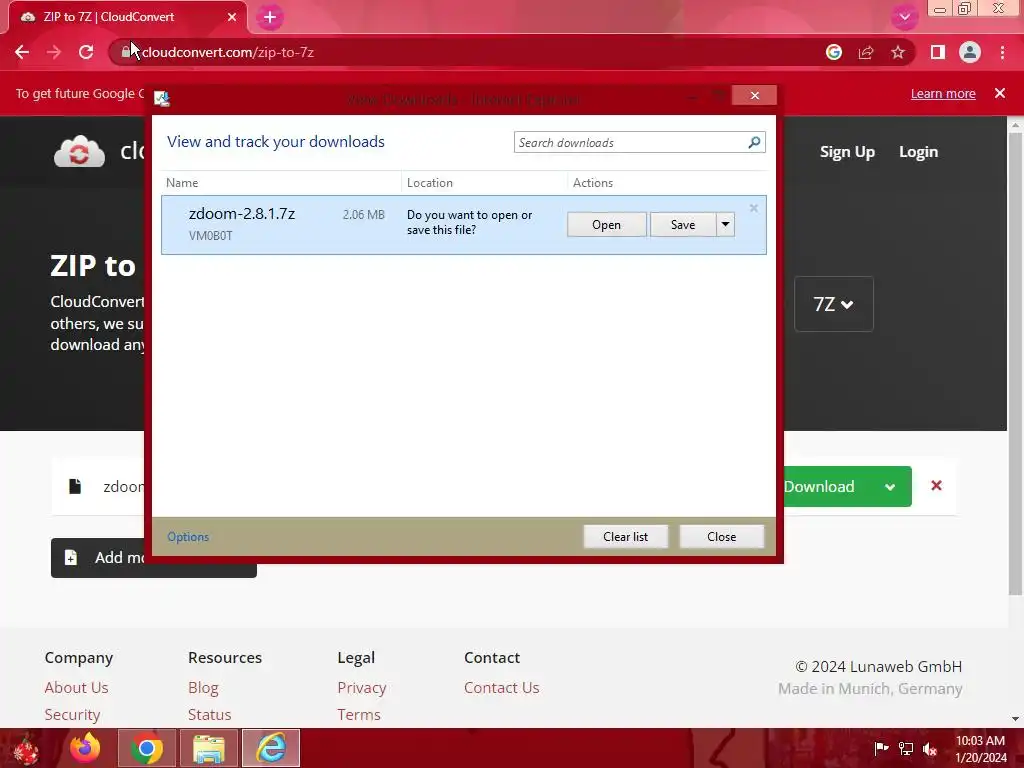Open the Status footer link
1024x768 pixels.
210,714
